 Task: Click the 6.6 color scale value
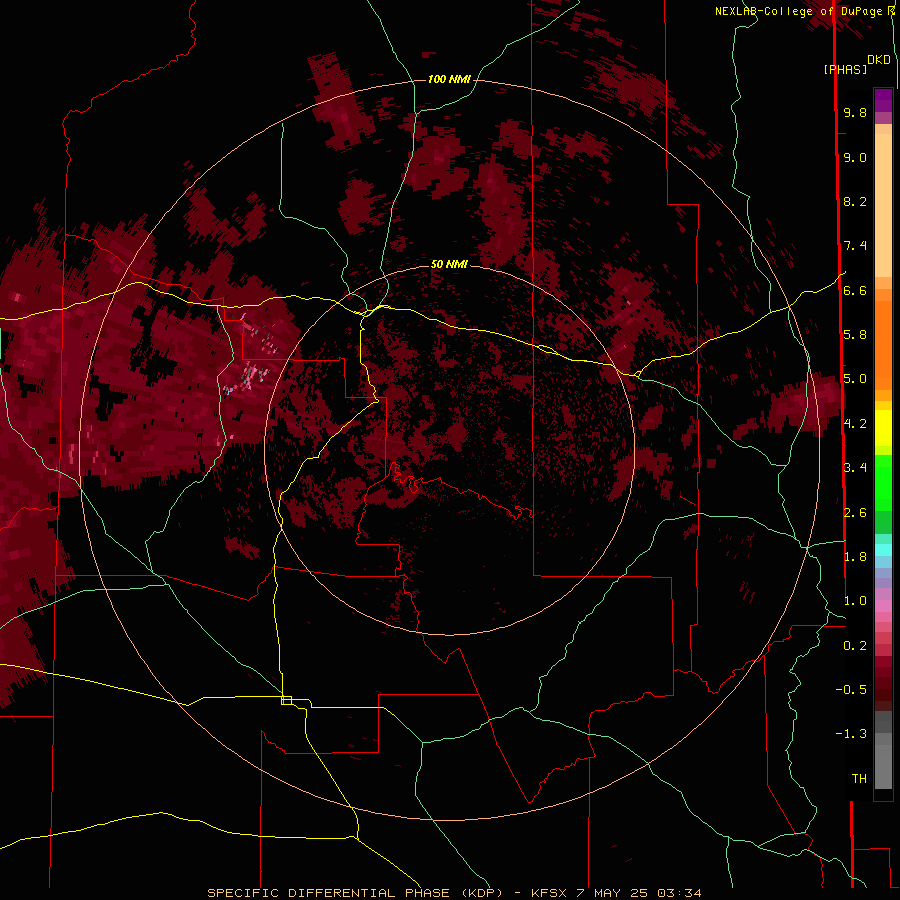pos(855,291)
